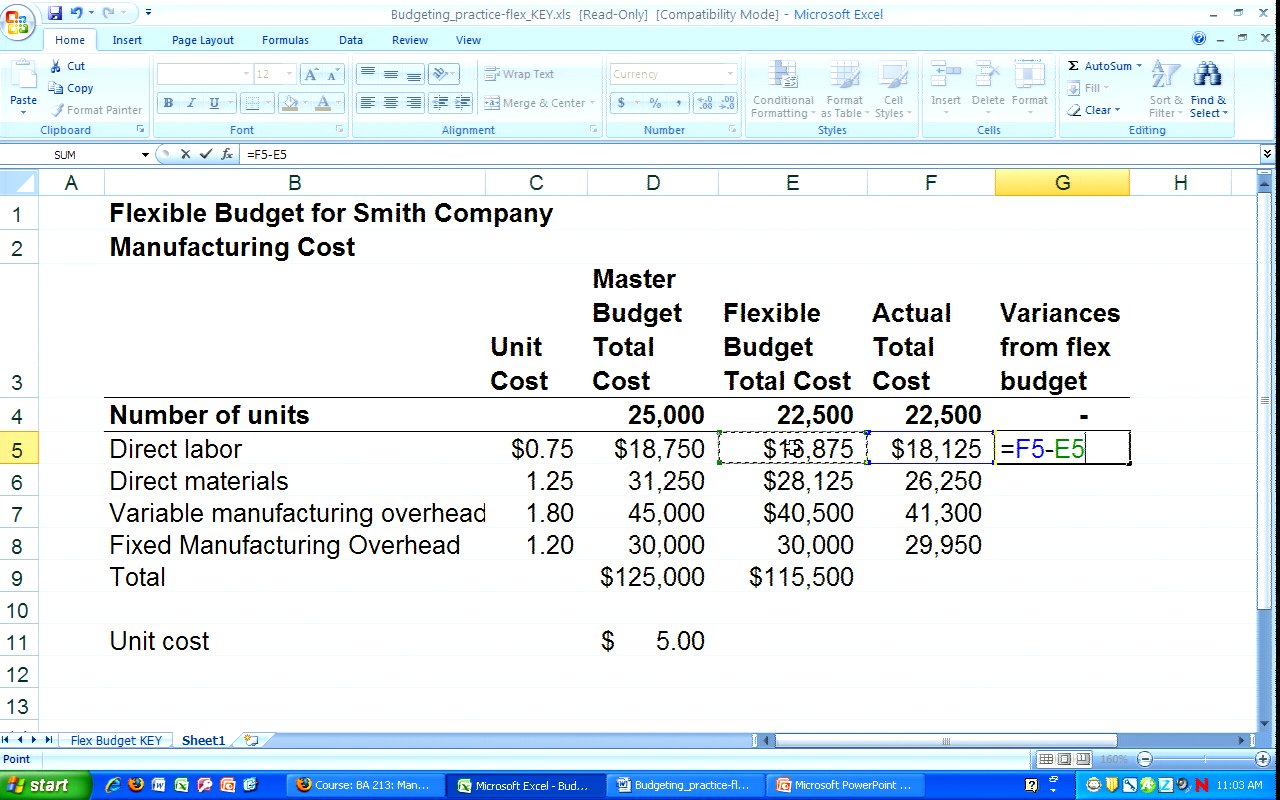
Task: Toggle Bold formatting
Action: click(x=168, y=103)
